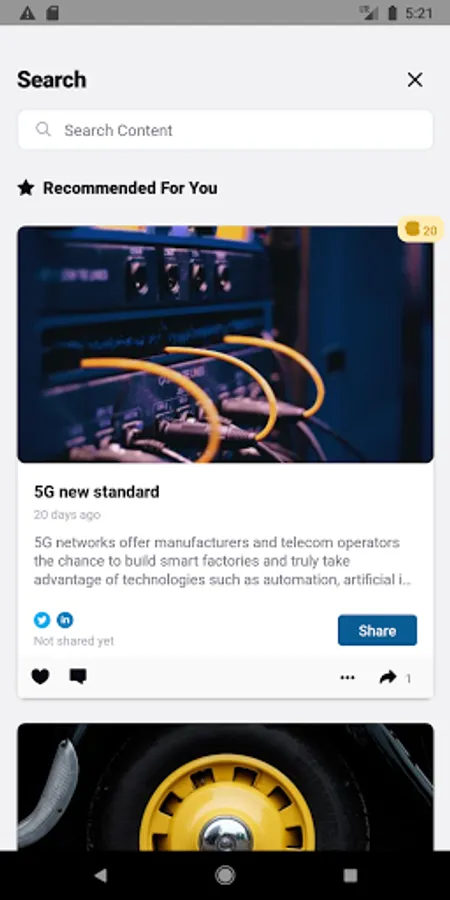Open the three-dots more options menu
The height and width of the screenshot is (900, 450).
347,677
